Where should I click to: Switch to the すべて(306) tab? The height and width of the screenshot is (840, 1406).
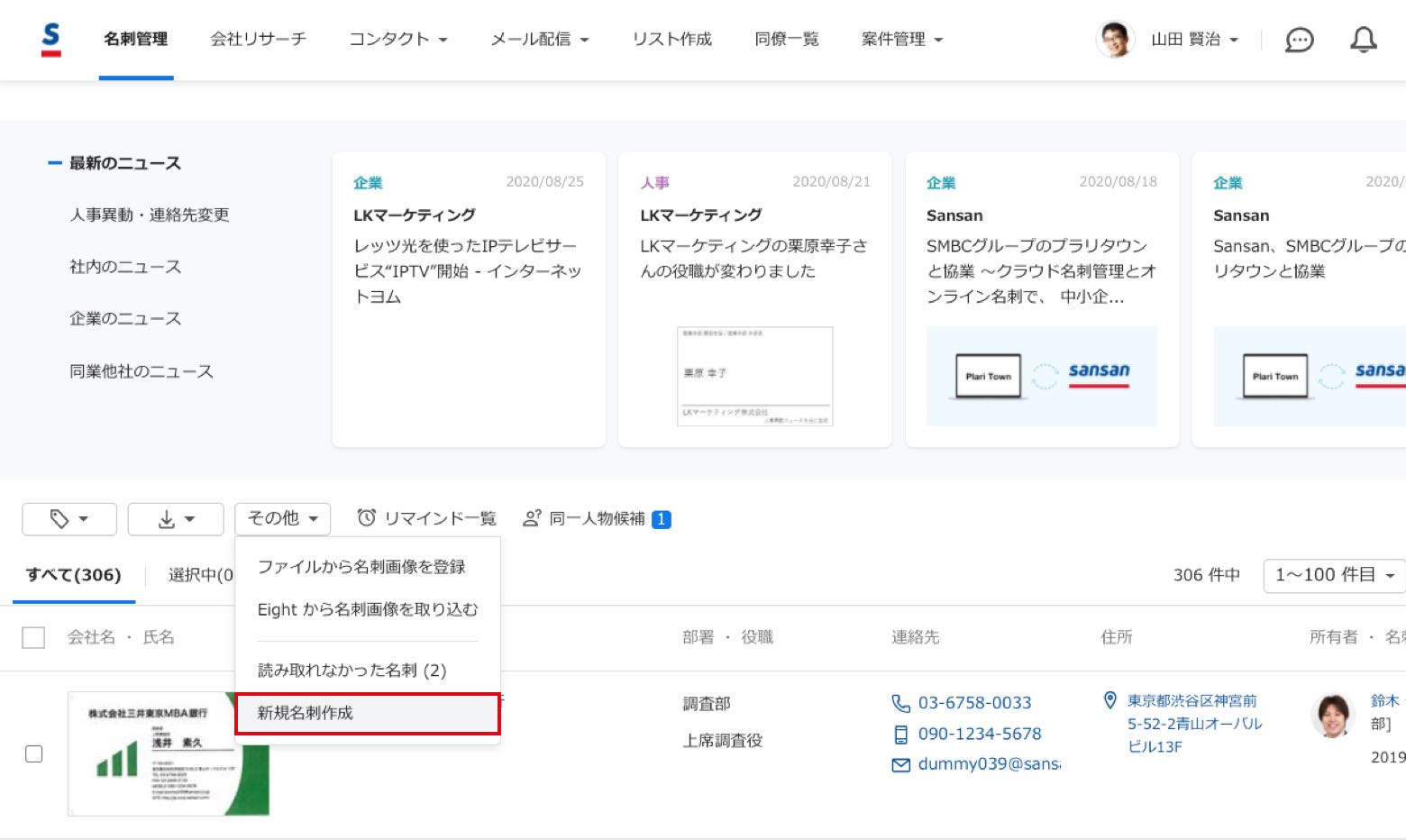click(74, 575)
